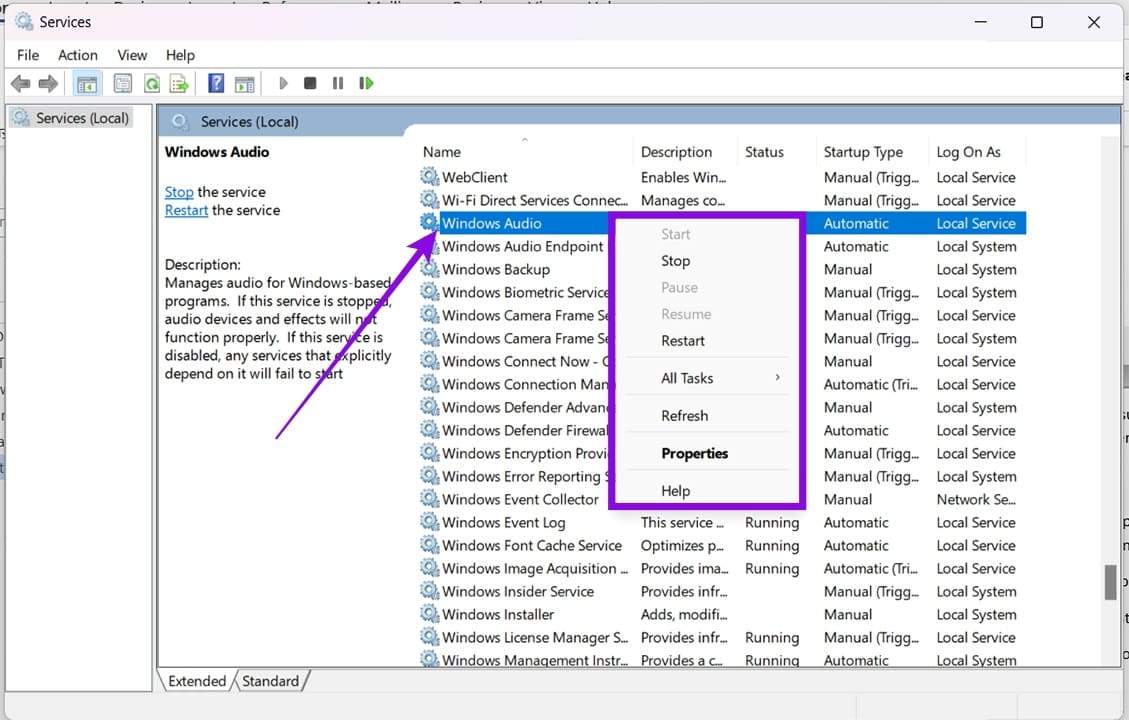Screen dimensions: 1129x720
Task: Click the Stop the service link
Action: point(179,192)
